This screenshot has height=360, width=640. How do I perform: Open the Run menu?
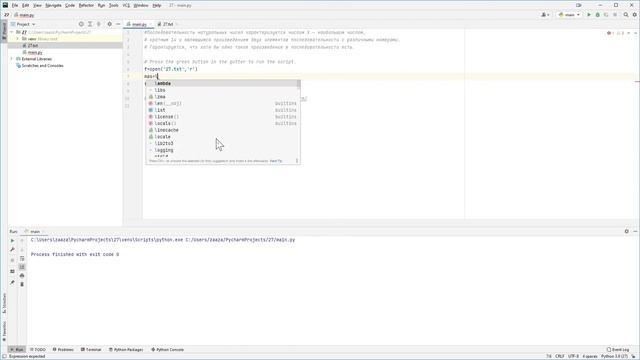101,5
